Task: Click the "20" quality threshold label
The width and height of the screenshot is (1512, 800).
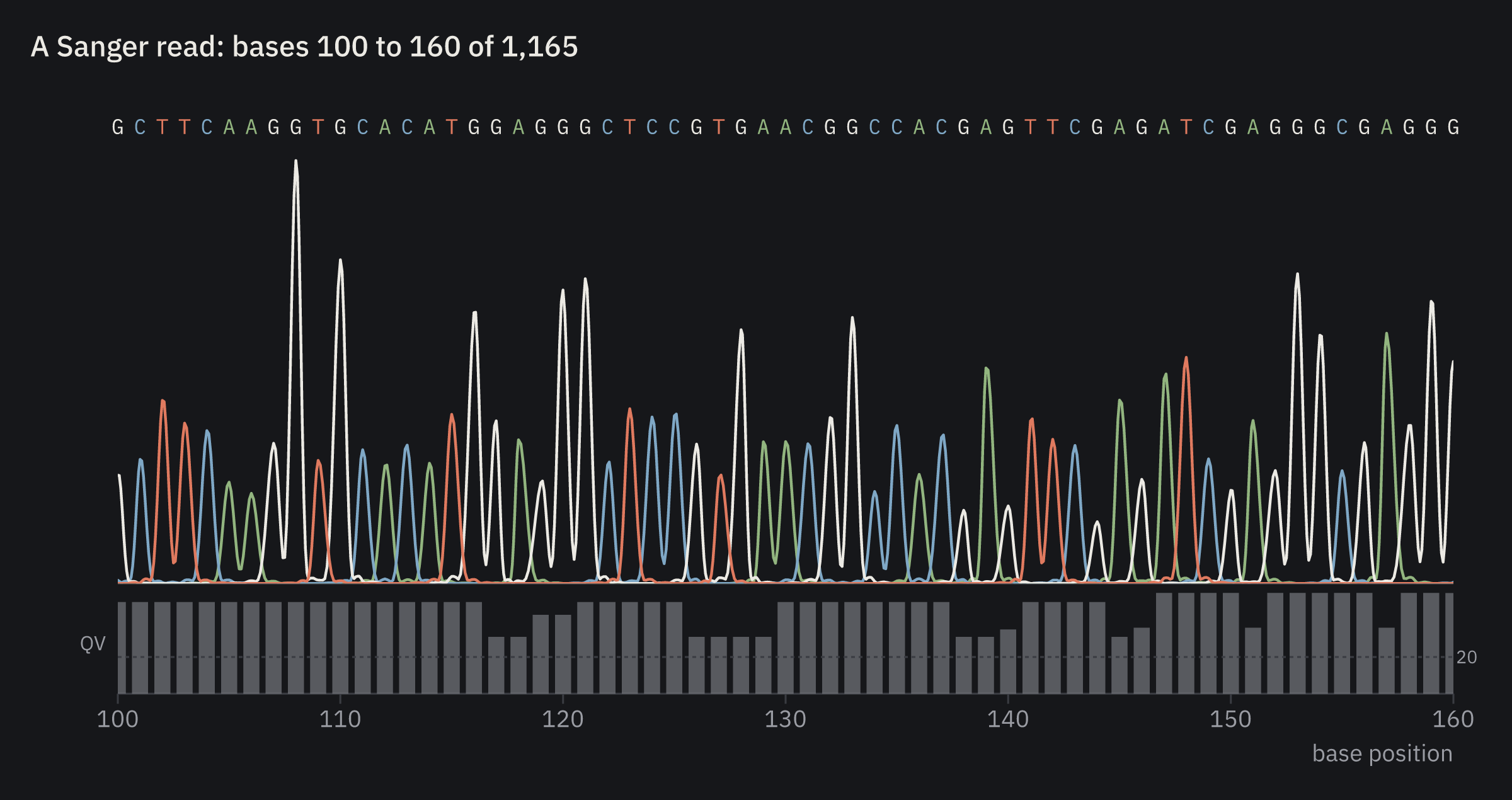Action: point(1467,658)
